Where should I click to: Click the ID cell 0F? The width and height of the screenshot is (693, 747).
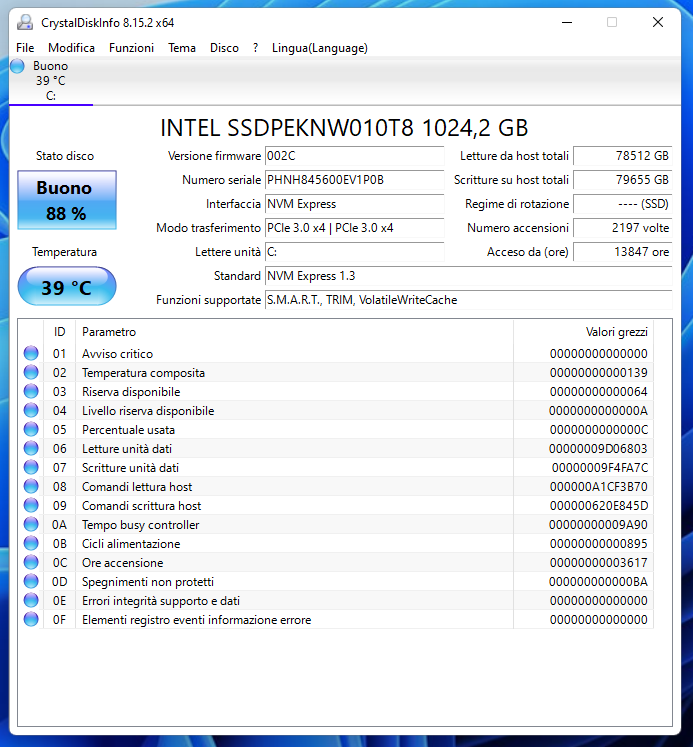[60, 620]
